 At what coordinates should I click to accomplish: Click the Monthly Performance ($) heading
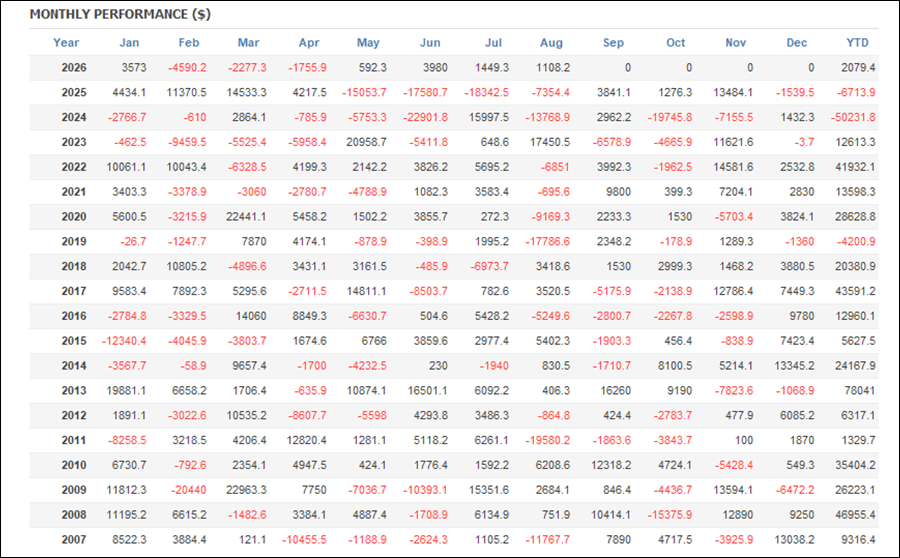[120, 14]
